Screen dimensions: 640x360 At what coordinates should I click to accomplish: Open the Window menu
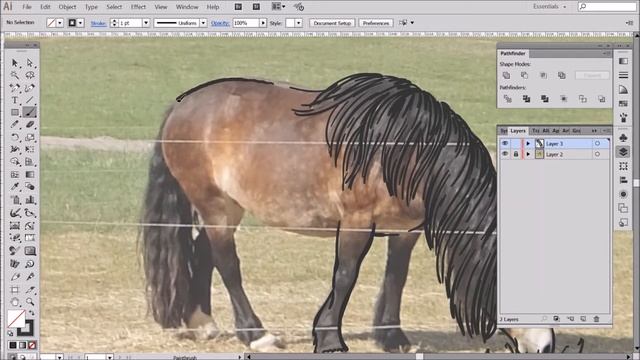click(187, 7)
